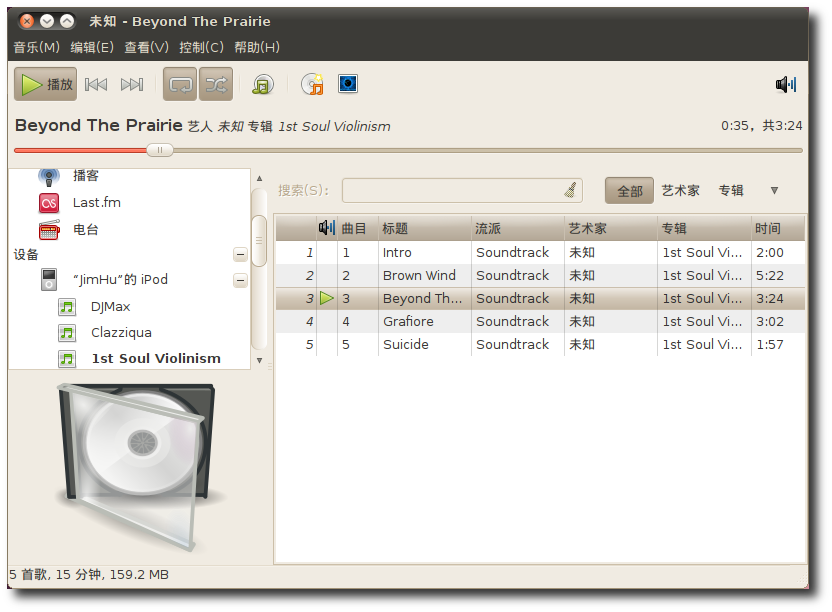Click the podcast icon beside 播客
The image size is (832, 612).
(x=49, y=177)
